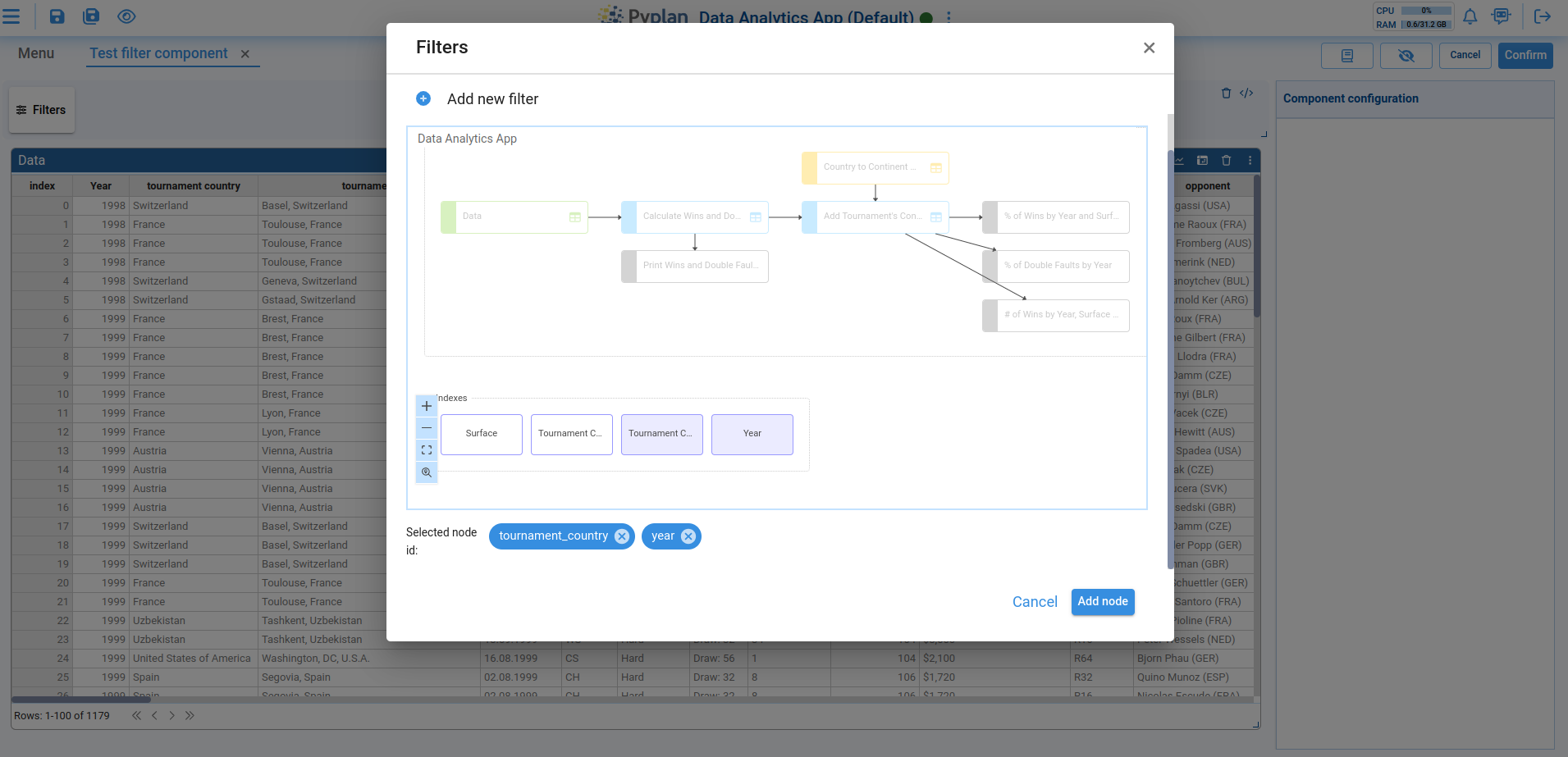Toggle the hidden-eye visibility button

1406,56
